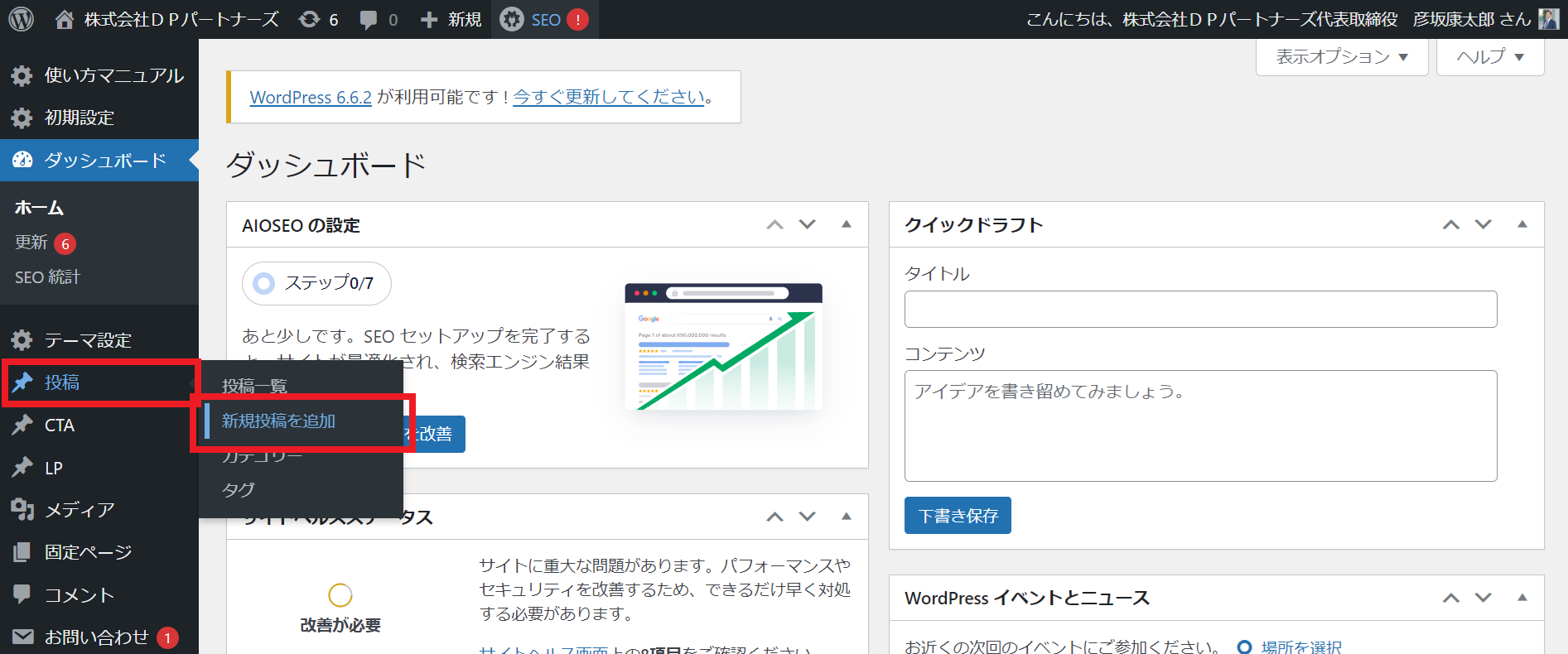Click the WordPress logo in the admin bar
1568x654 pixels.
click(x=21, y=19)
